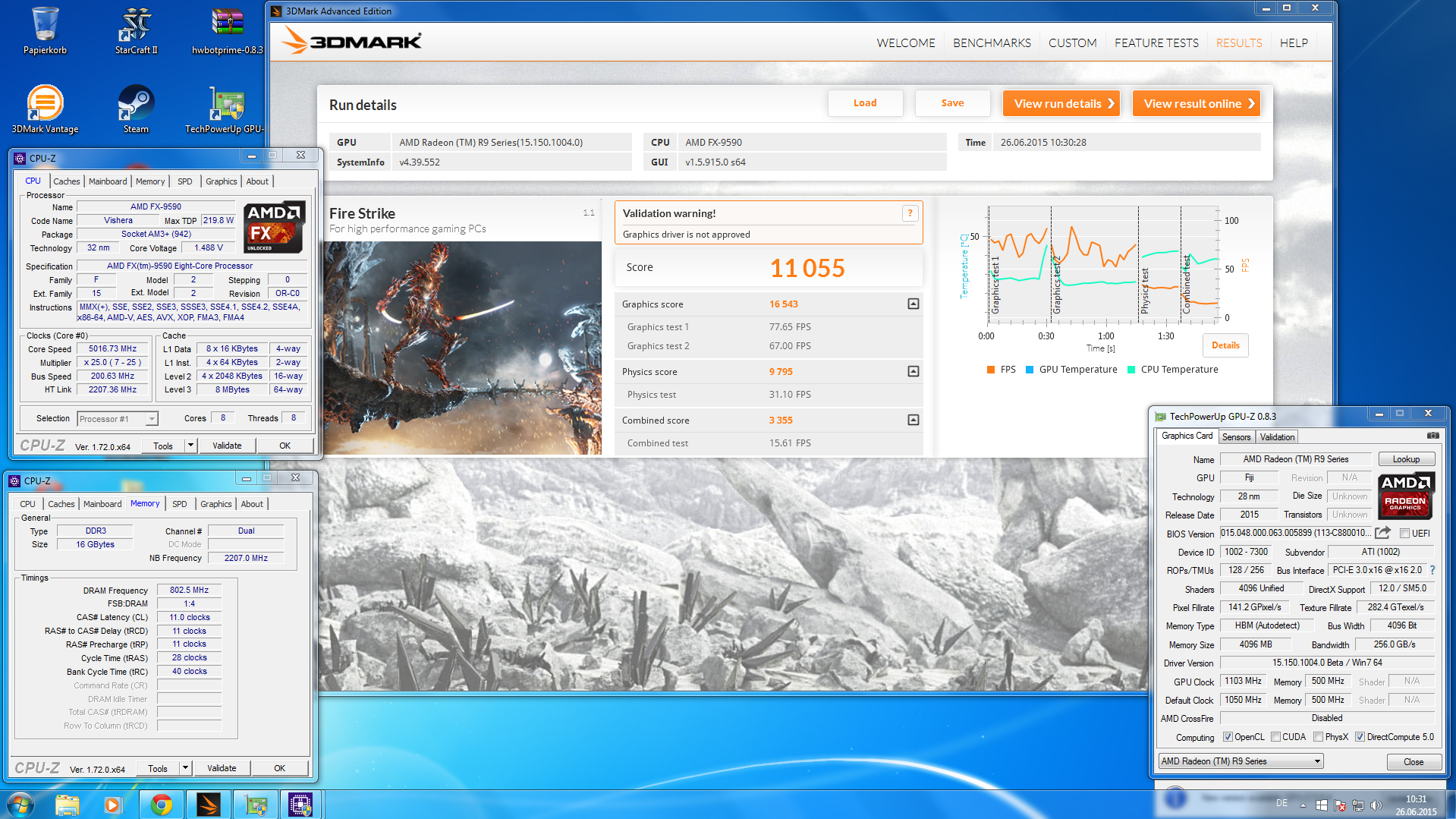Launch TechPowerUp GPU-Z desktop shortcut
The image size is (1456, 819).
click(x=225, y=109)
